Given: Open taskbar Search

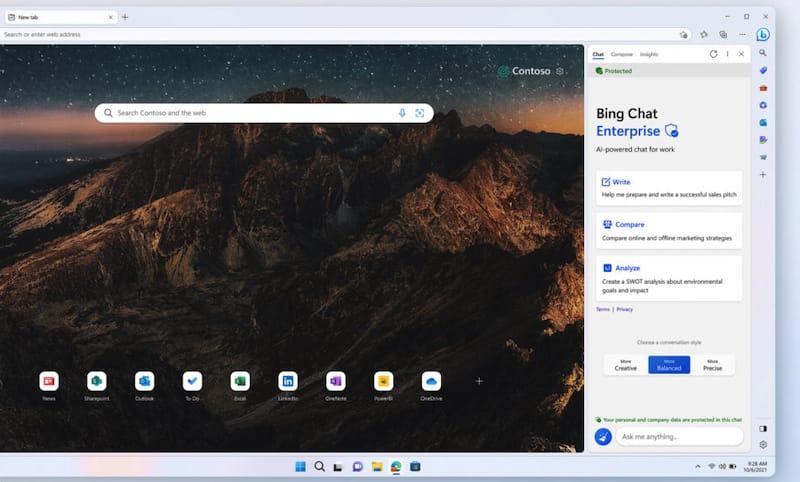Looking at the screenshot, I should [x=319, y=466].
